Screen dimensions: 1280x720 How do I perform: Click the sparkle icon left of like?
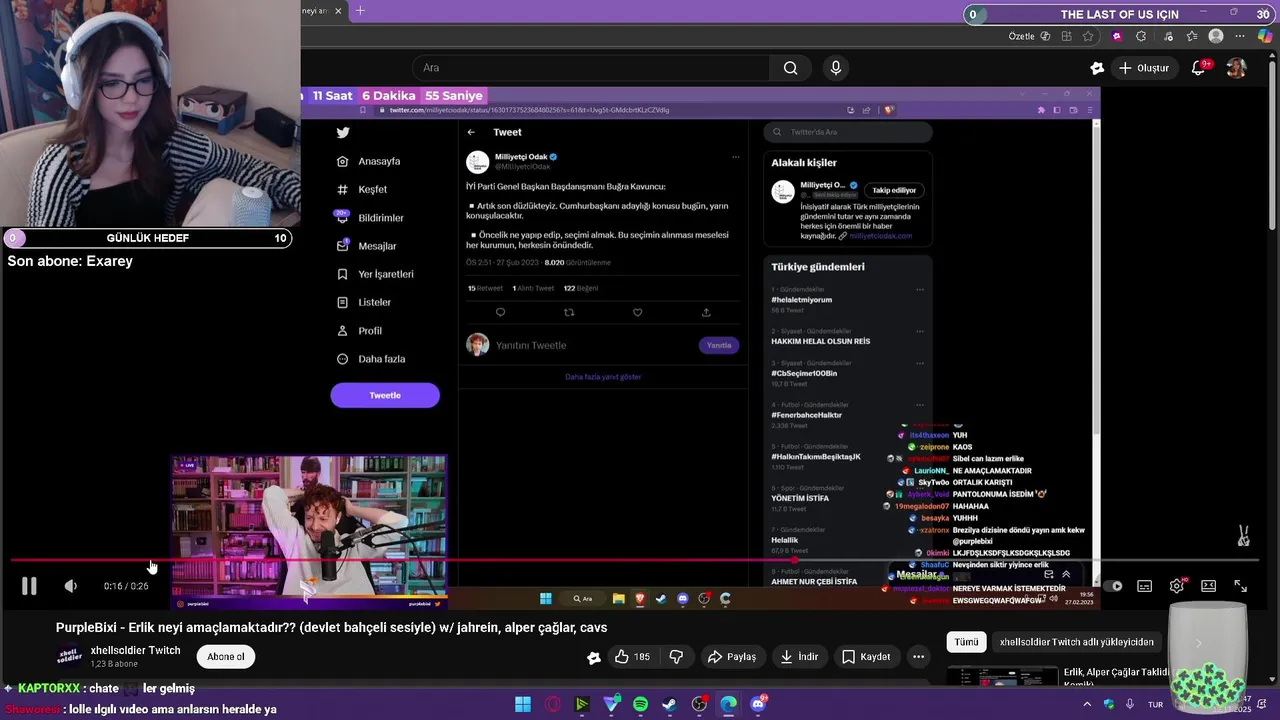(x=594, y=657)
